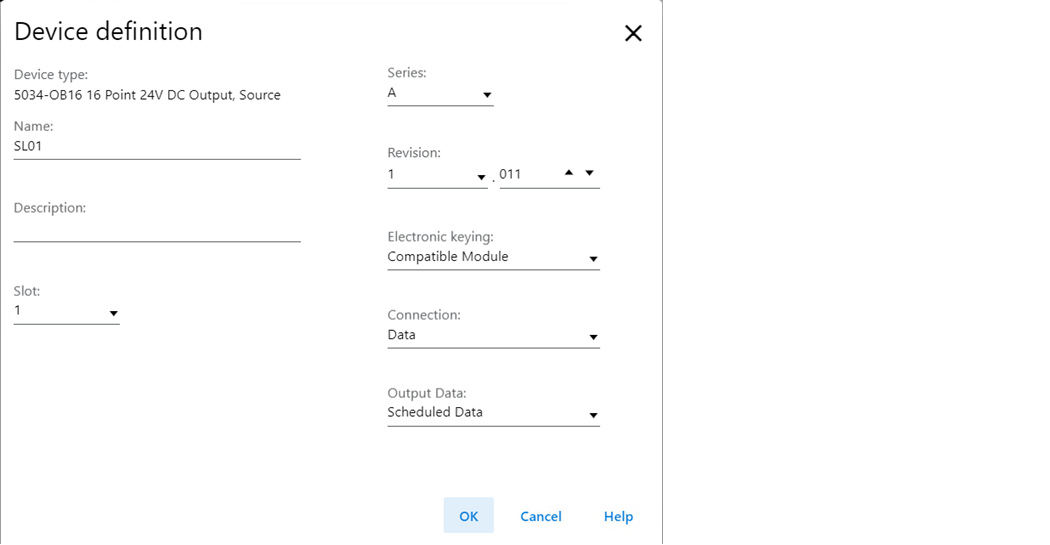The image size is (1050, 545).
Task: Open the Help link
Action: pos(618,516)
